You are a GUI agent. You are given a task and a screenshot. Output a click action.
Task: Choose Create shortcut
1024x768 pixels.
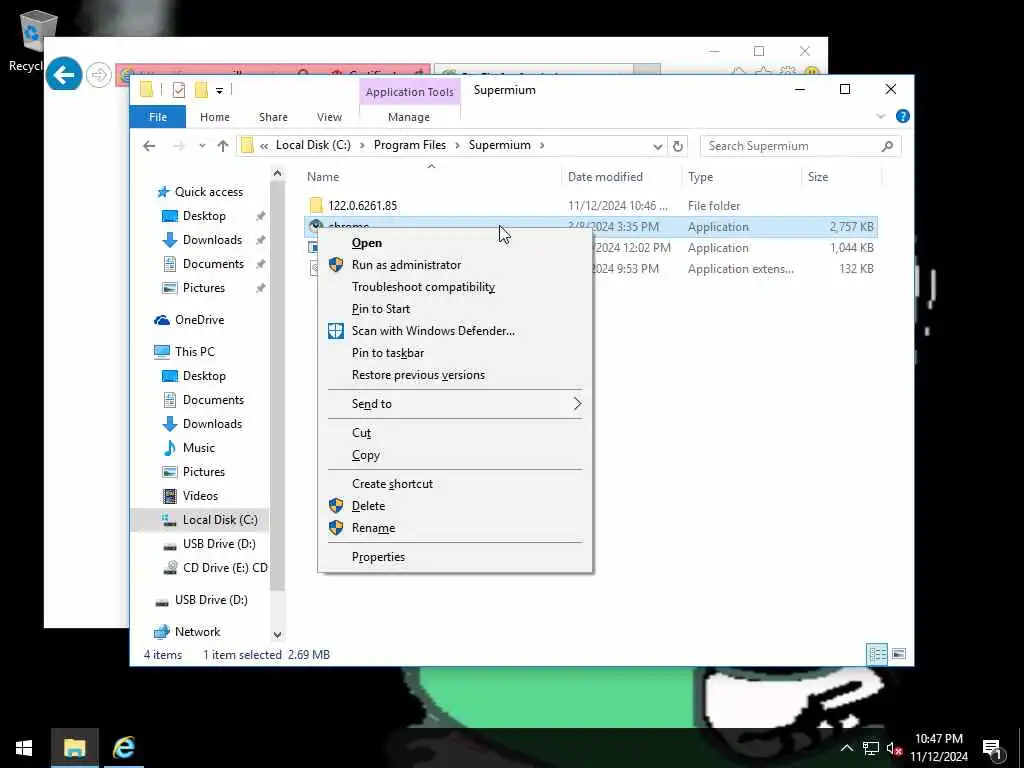(x=455, y=484)
